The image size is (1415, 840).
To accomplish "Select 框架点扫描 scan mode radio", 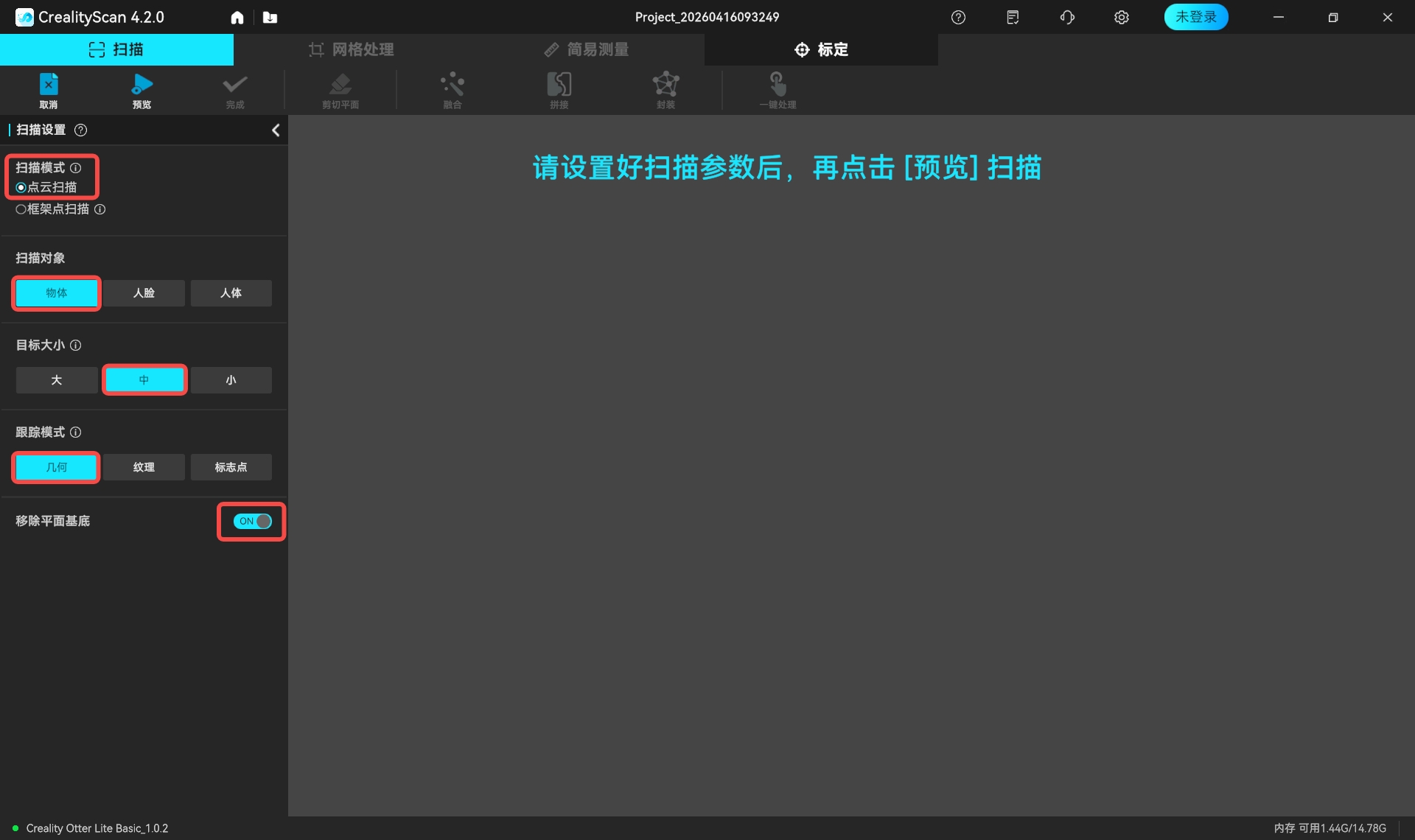I will click(x=21, y=209).
